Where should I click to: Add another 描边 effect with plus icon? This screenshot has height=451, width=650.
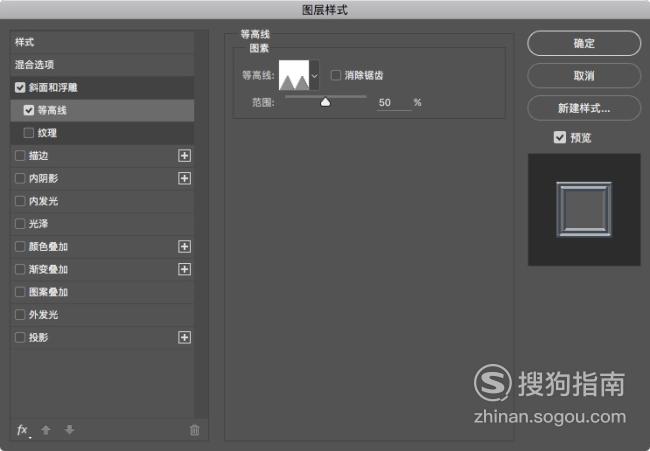(184, 156)
